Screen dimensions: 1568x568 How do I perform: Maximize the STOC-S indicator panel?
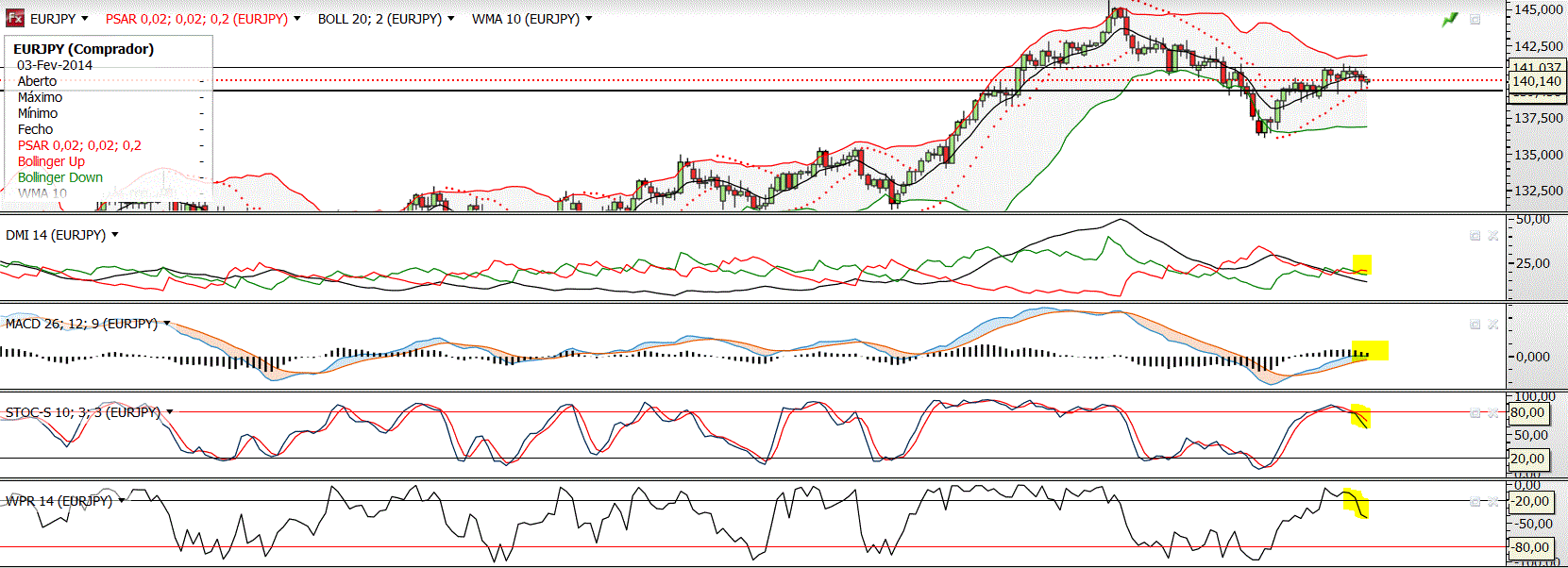1475,413
